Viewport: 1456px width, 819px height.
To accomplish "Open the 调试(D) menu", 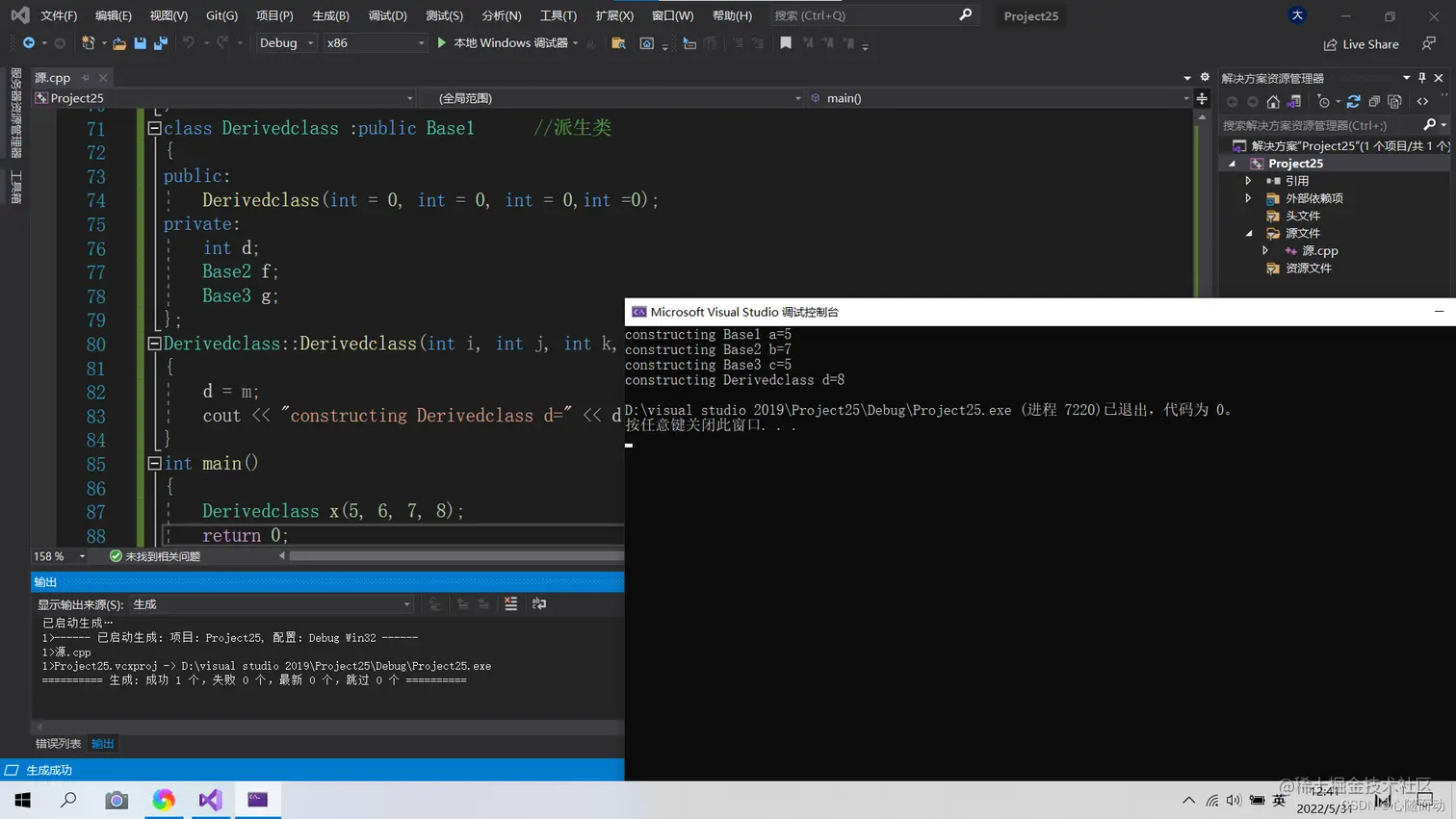I will pos(387,15).
